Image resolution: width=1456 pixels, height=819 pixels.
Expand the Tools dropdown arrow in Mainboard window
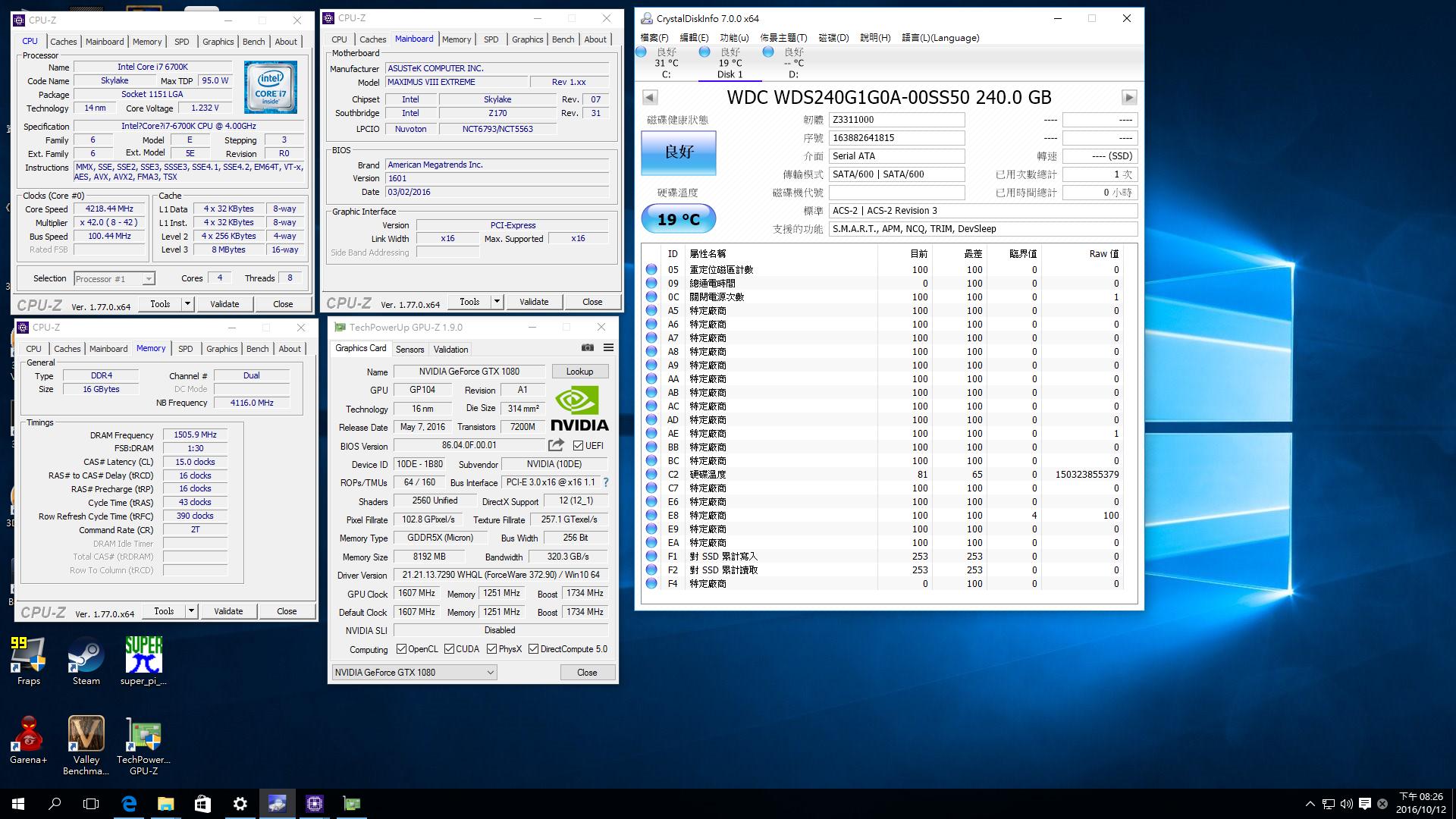coord(497,302)
